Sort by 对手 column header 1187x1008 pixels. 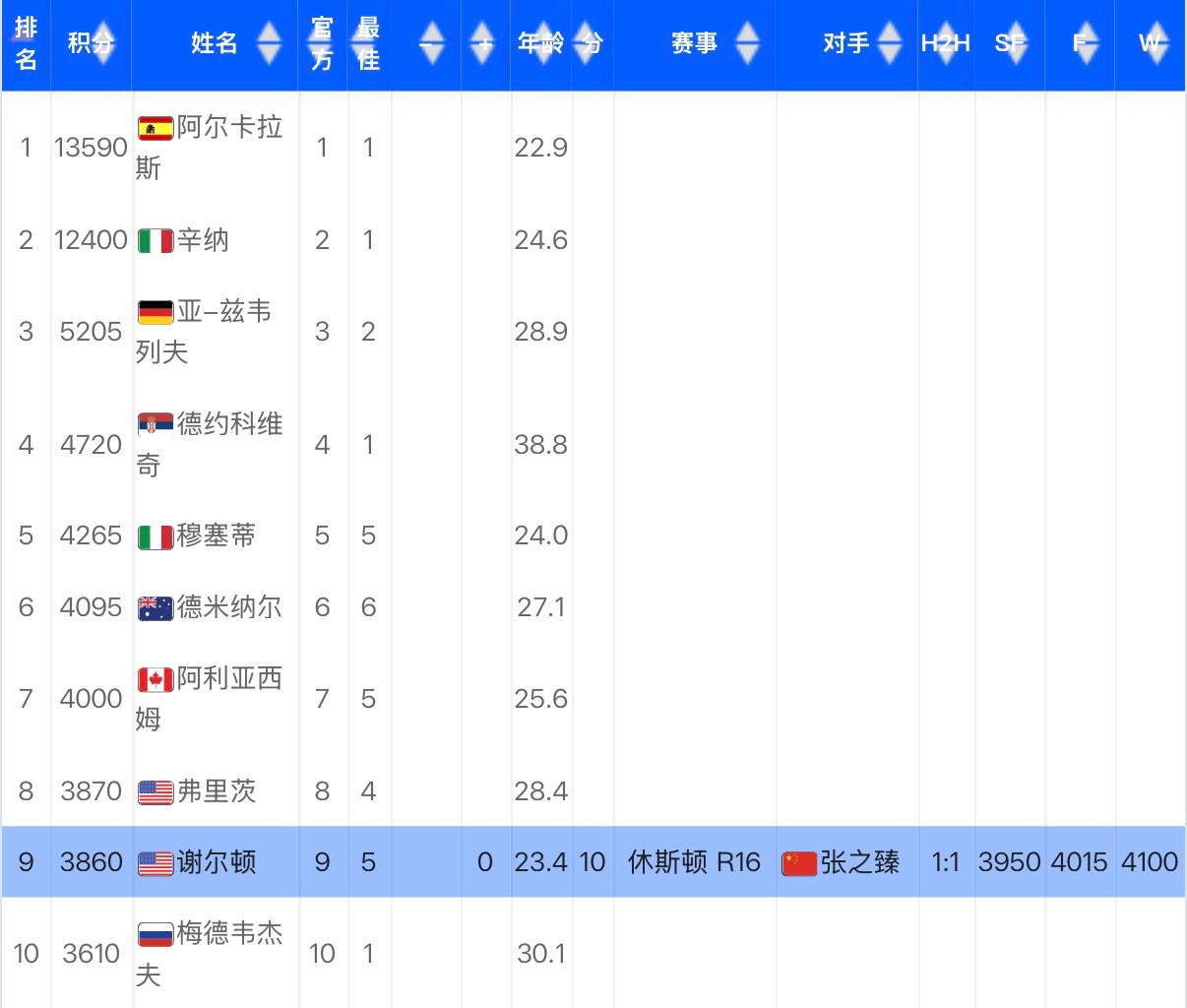[x=847, y=44]
